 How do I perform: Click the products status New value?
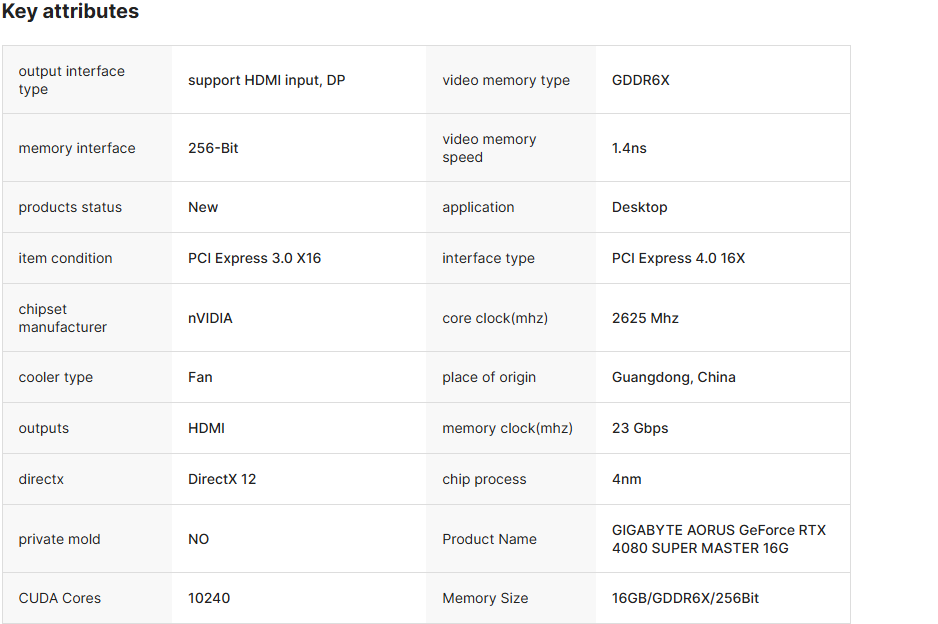[203, 207]
